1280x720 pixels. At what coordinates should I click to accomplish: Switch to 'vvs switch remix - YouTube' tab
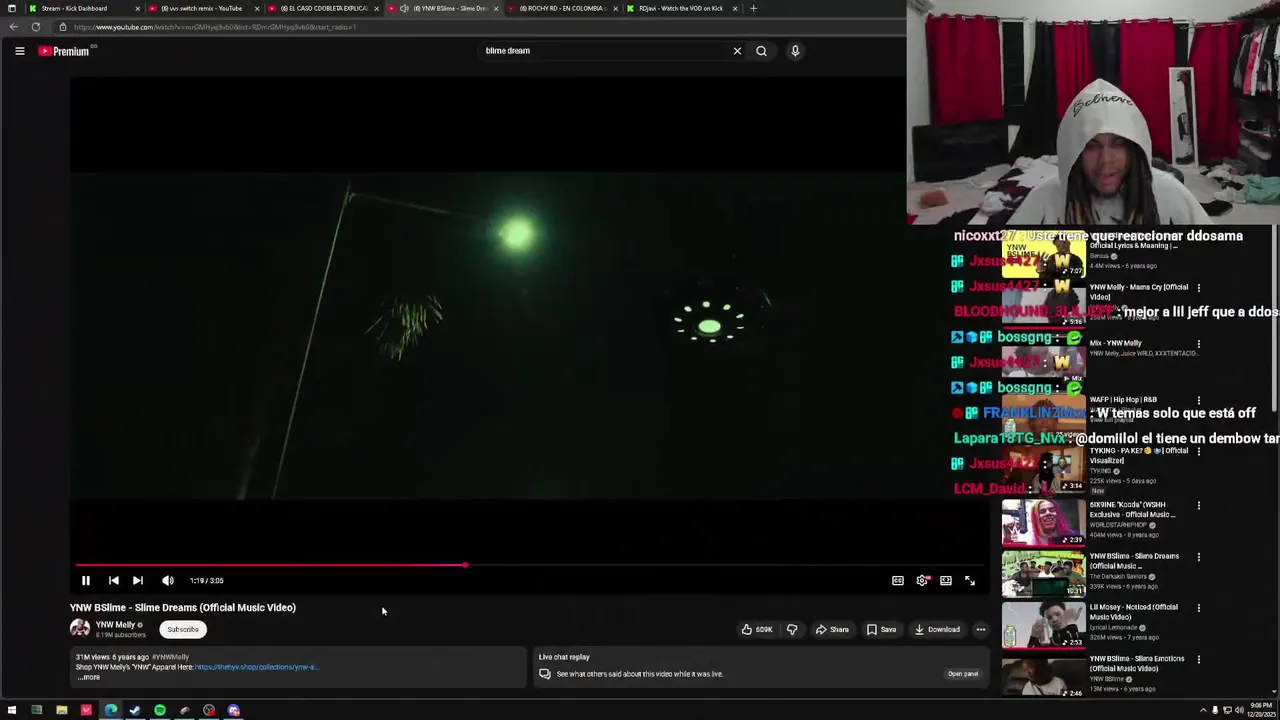click(x=202, y=8)
